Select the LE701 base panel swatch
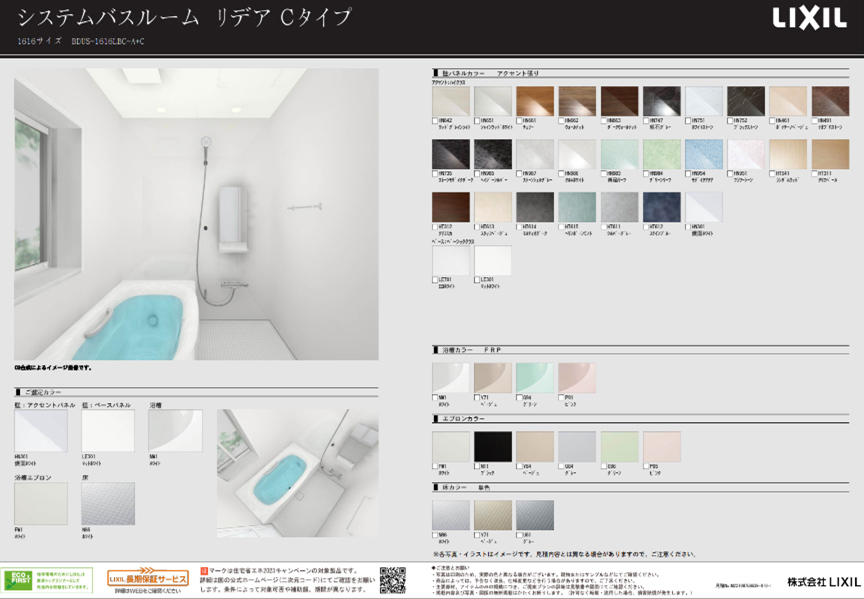Image resolution: width=864 pixels, height=599 pixels. 451,261
